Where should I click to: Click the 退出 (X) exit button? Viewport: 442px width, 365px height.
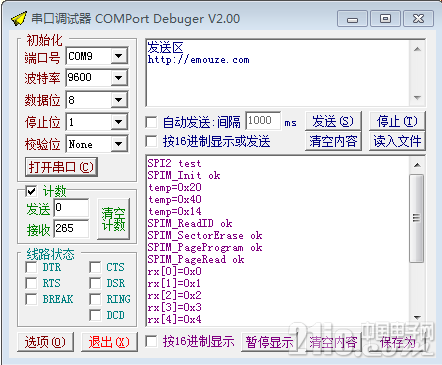tap(109, 342)
